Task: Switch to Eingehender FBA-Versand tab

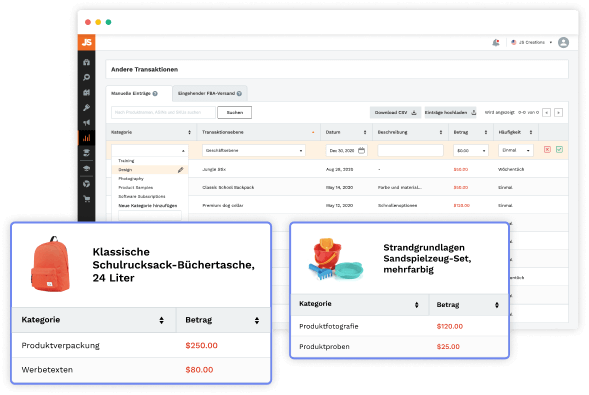Action: (x=210, y=93)
